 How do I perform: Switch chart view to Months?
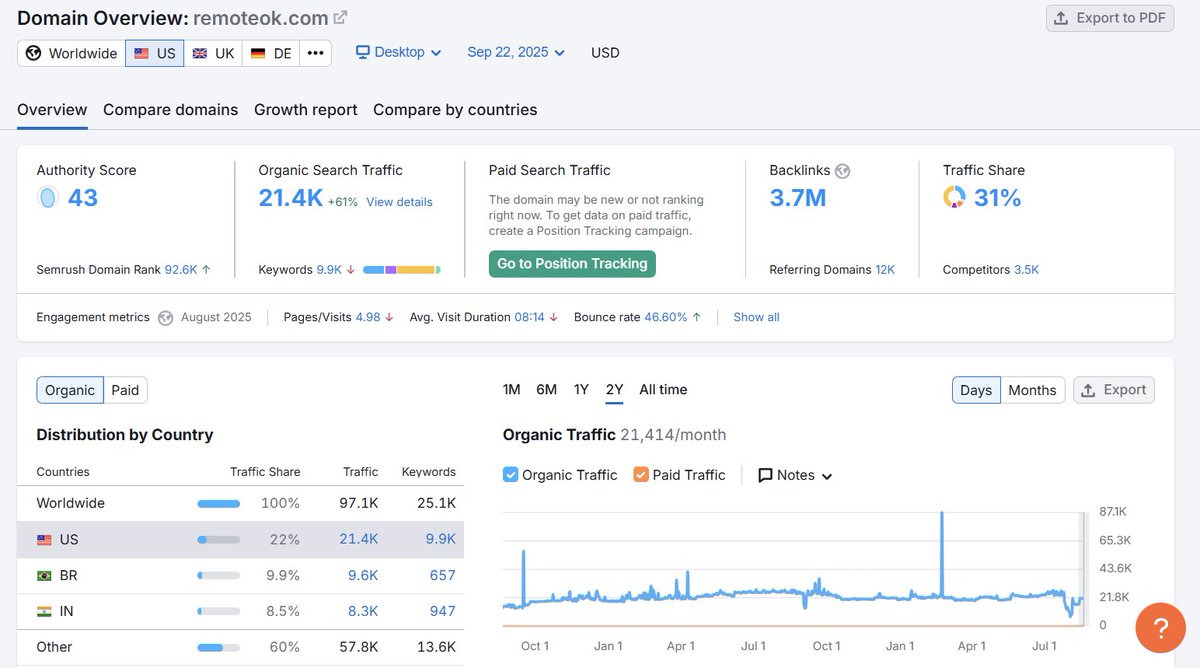1031,390
